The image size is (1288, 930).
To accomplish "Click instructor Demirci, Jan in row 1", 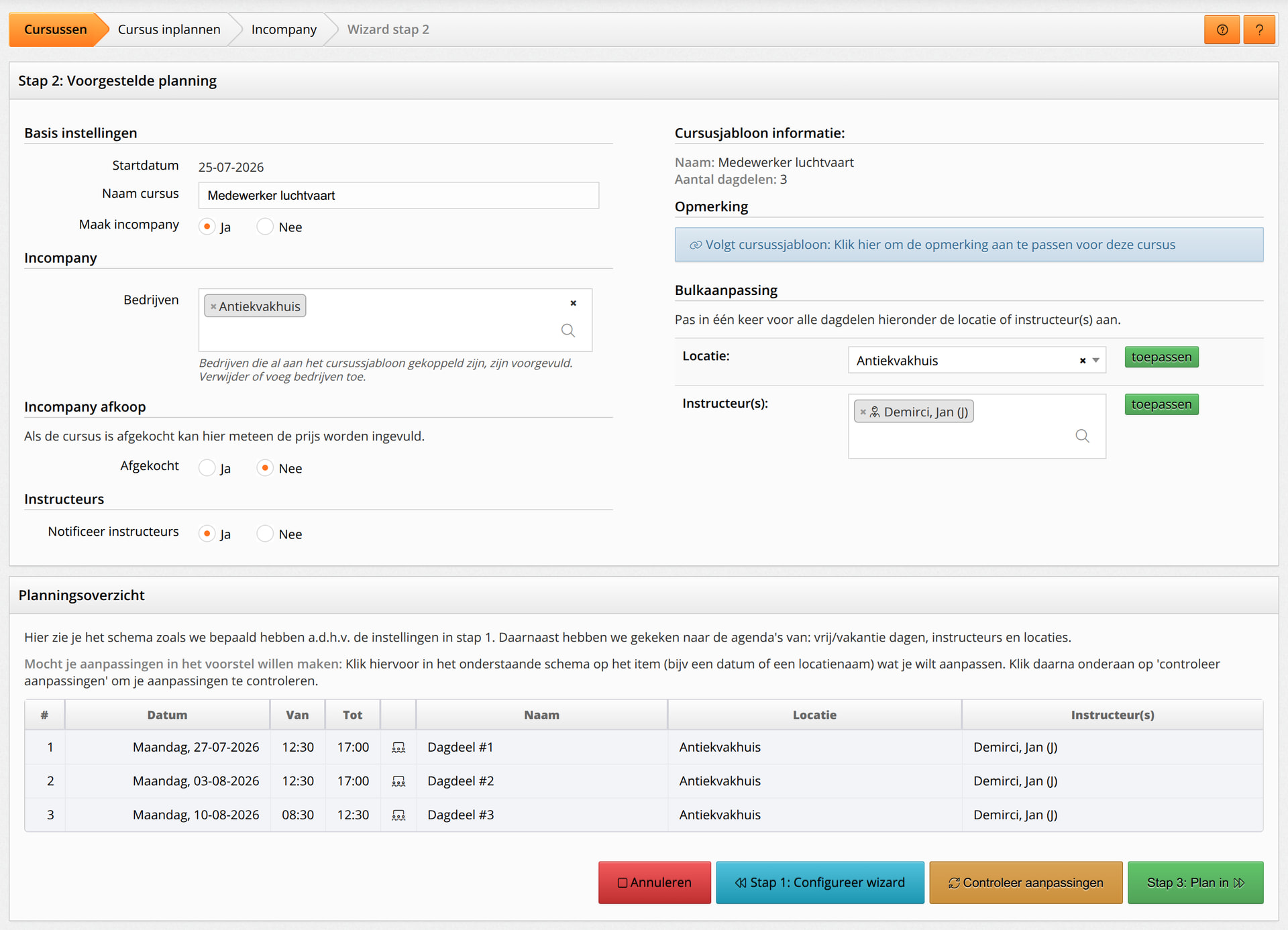I will tap(1015, 747).
